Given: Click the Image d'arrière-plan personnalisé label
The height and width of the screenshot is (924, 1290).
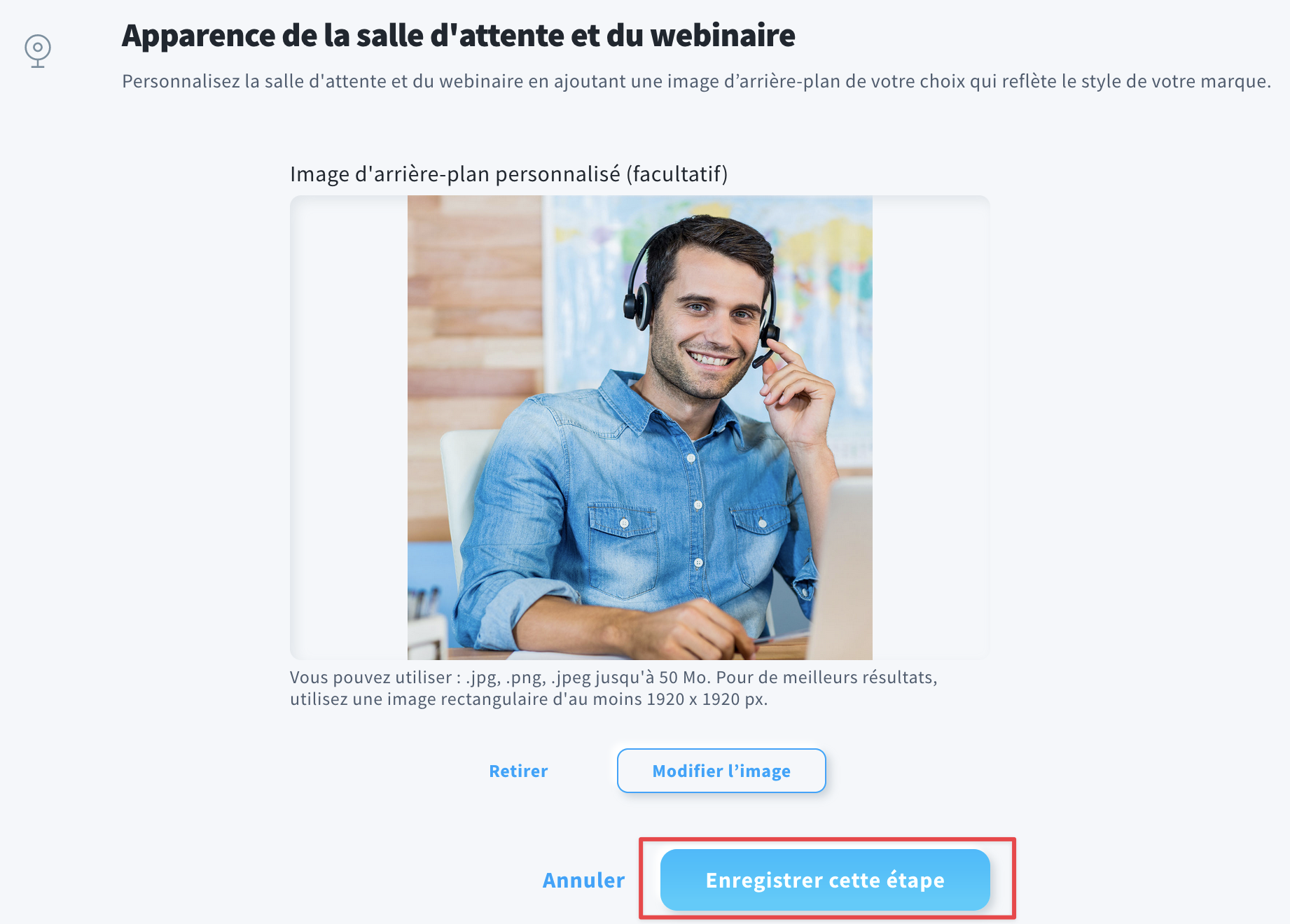Looking at the screenshot, I should point(509,174).
